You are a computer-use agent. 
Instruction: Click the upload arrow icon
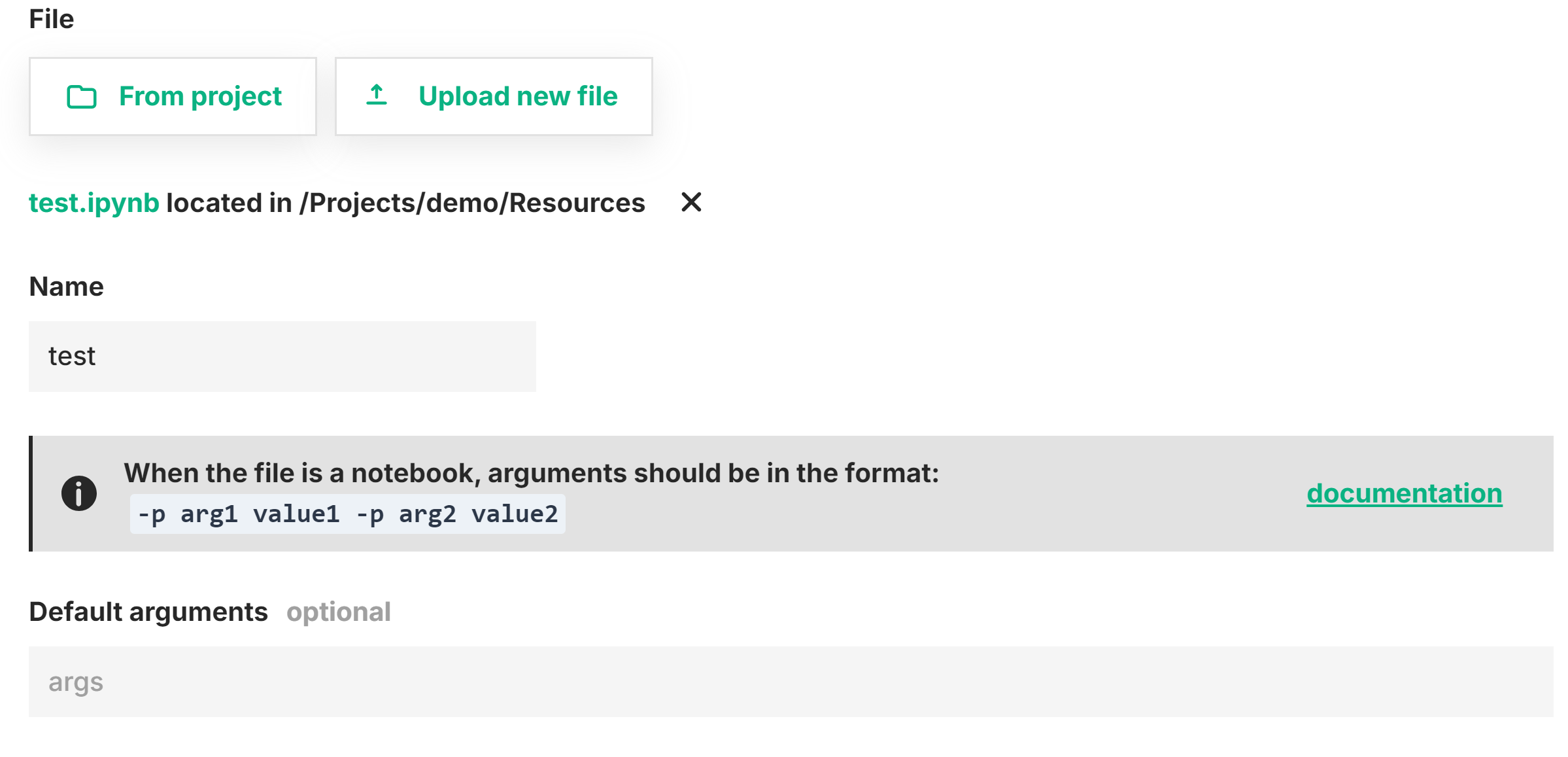[377, 95]
